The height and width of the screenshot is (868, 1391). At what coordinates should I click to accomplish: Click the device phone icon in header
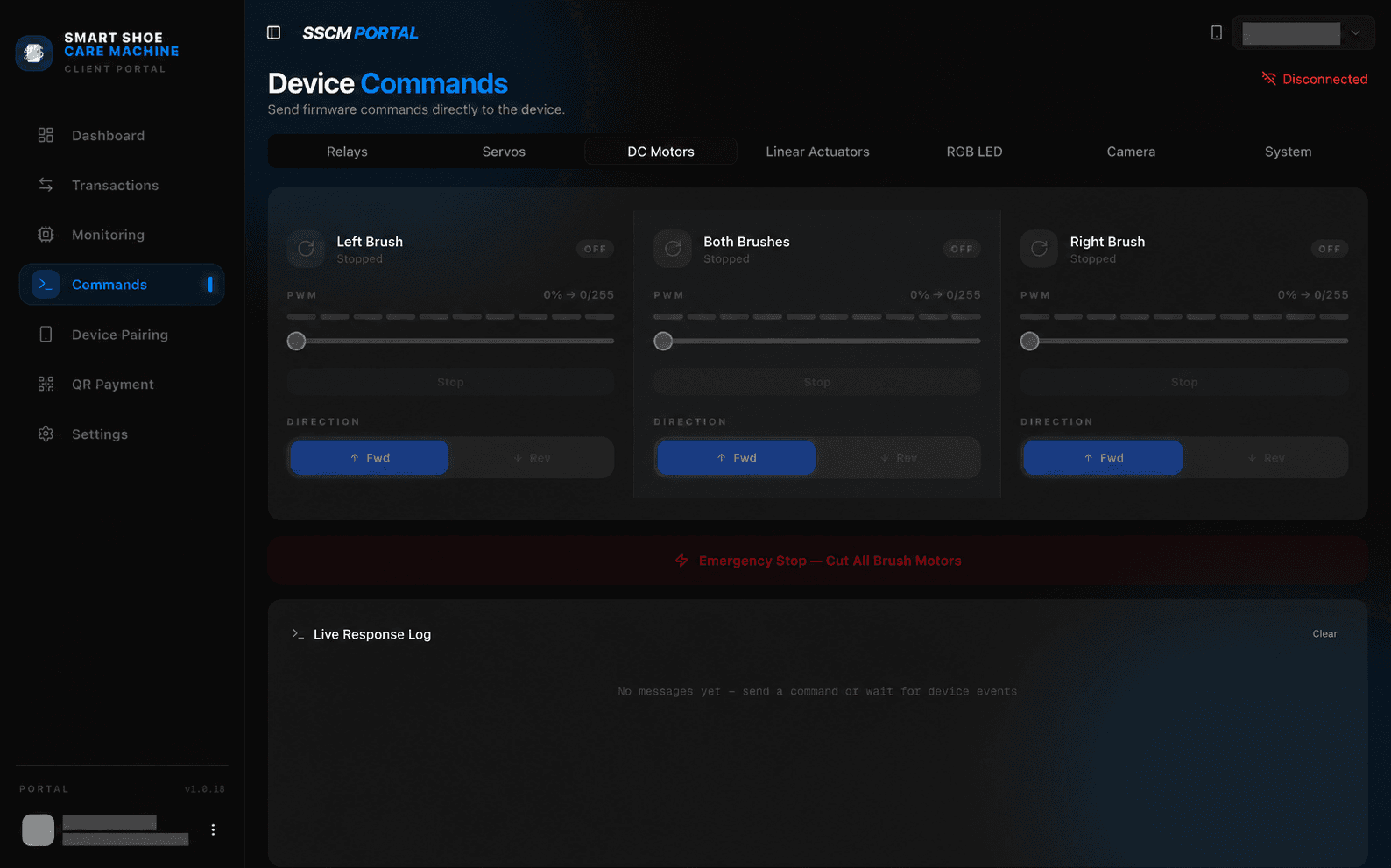point(1216,32)
